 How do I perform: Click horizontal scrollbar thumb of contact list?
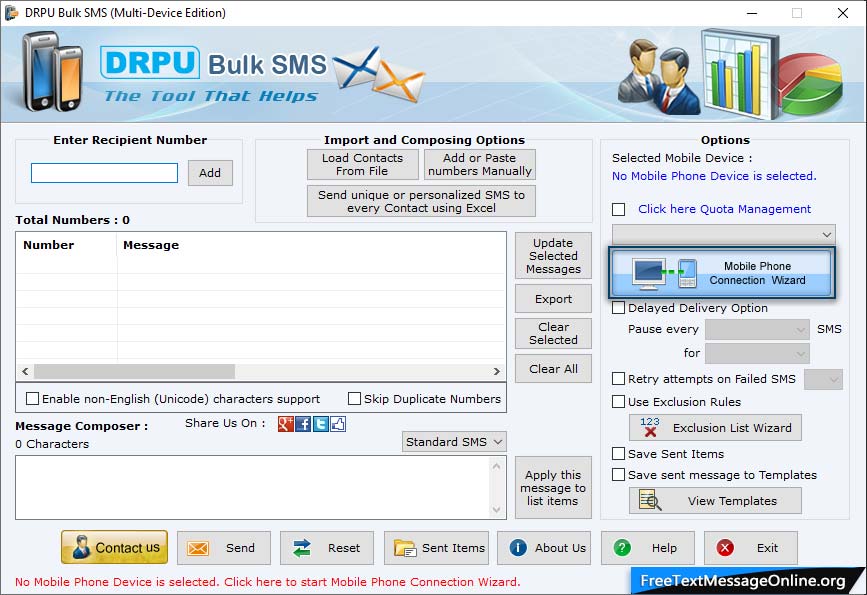[x=134, y=371]
